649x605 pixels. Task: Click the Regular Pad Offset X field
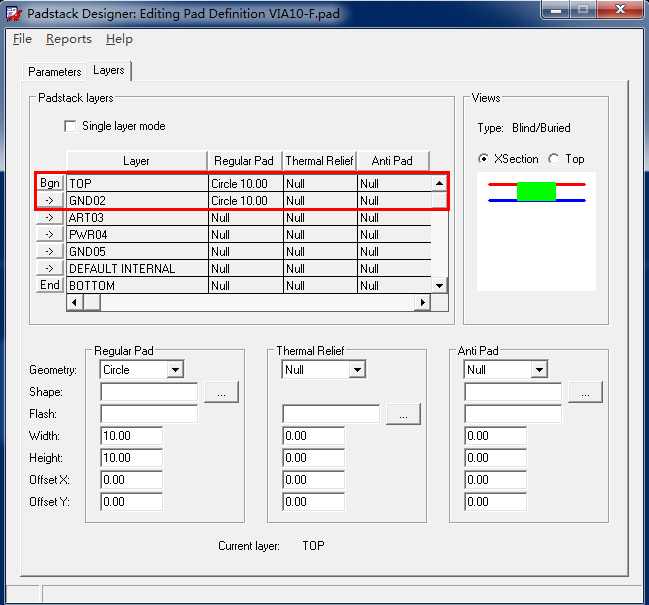(132, 480)
